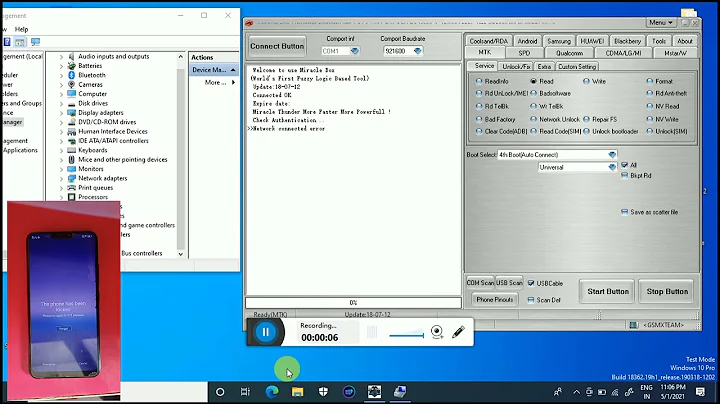Click the Monitors icon in the device tree

coord(72,168)
